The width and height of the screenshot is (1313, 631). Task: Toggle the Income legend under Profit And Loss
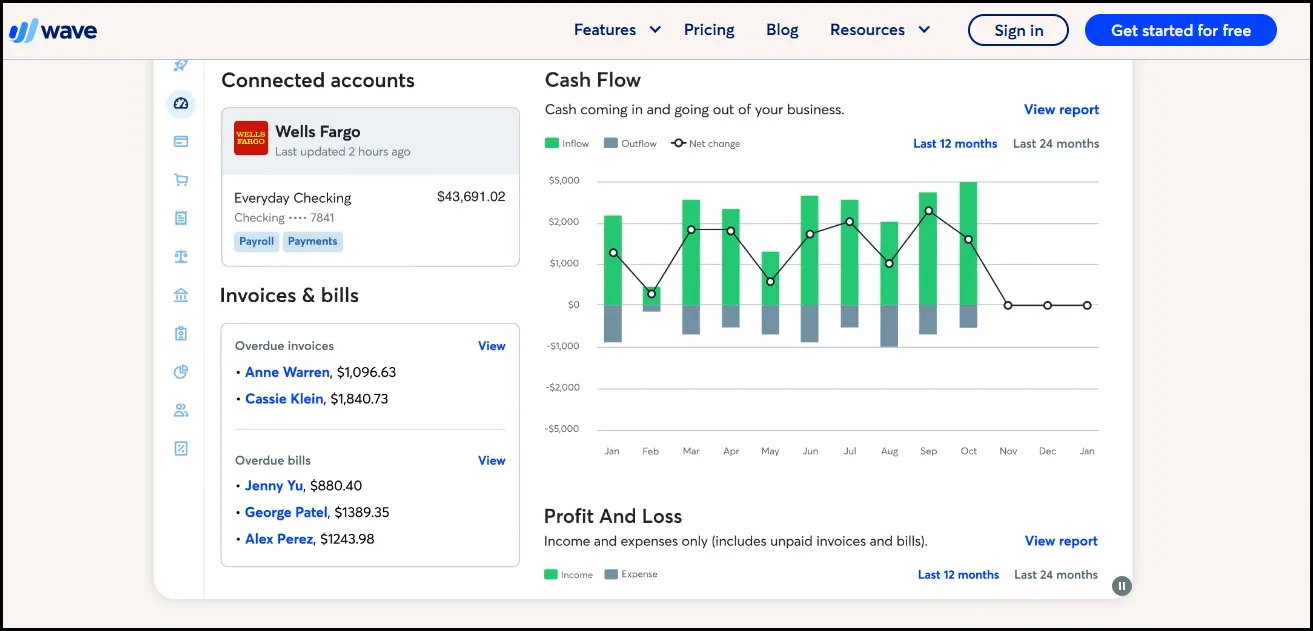(568, 574)
